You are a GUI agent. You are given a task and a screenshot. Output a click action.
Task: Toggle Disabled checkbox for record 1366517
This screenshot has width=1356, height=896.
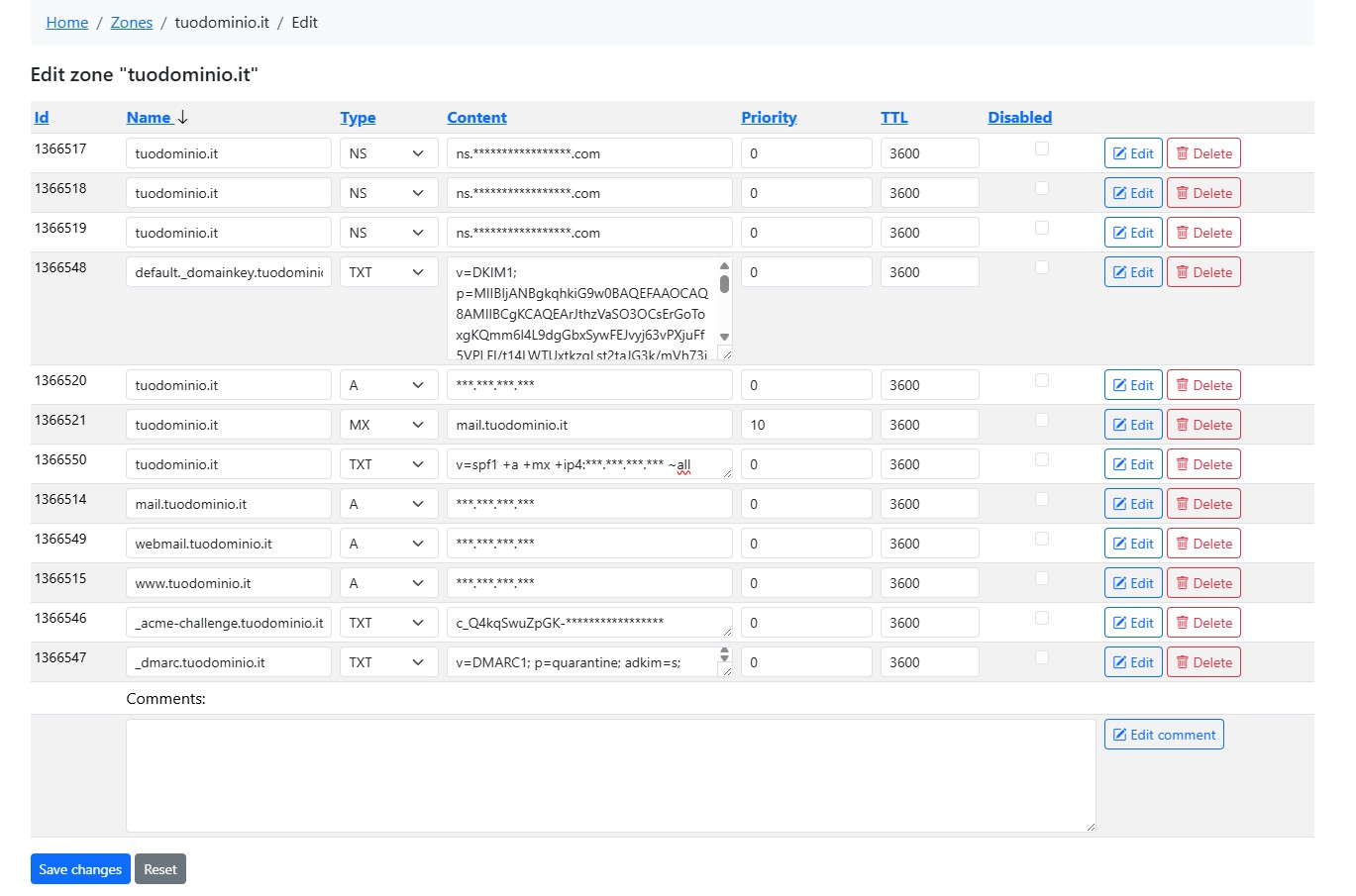(x=1041, y=149)
